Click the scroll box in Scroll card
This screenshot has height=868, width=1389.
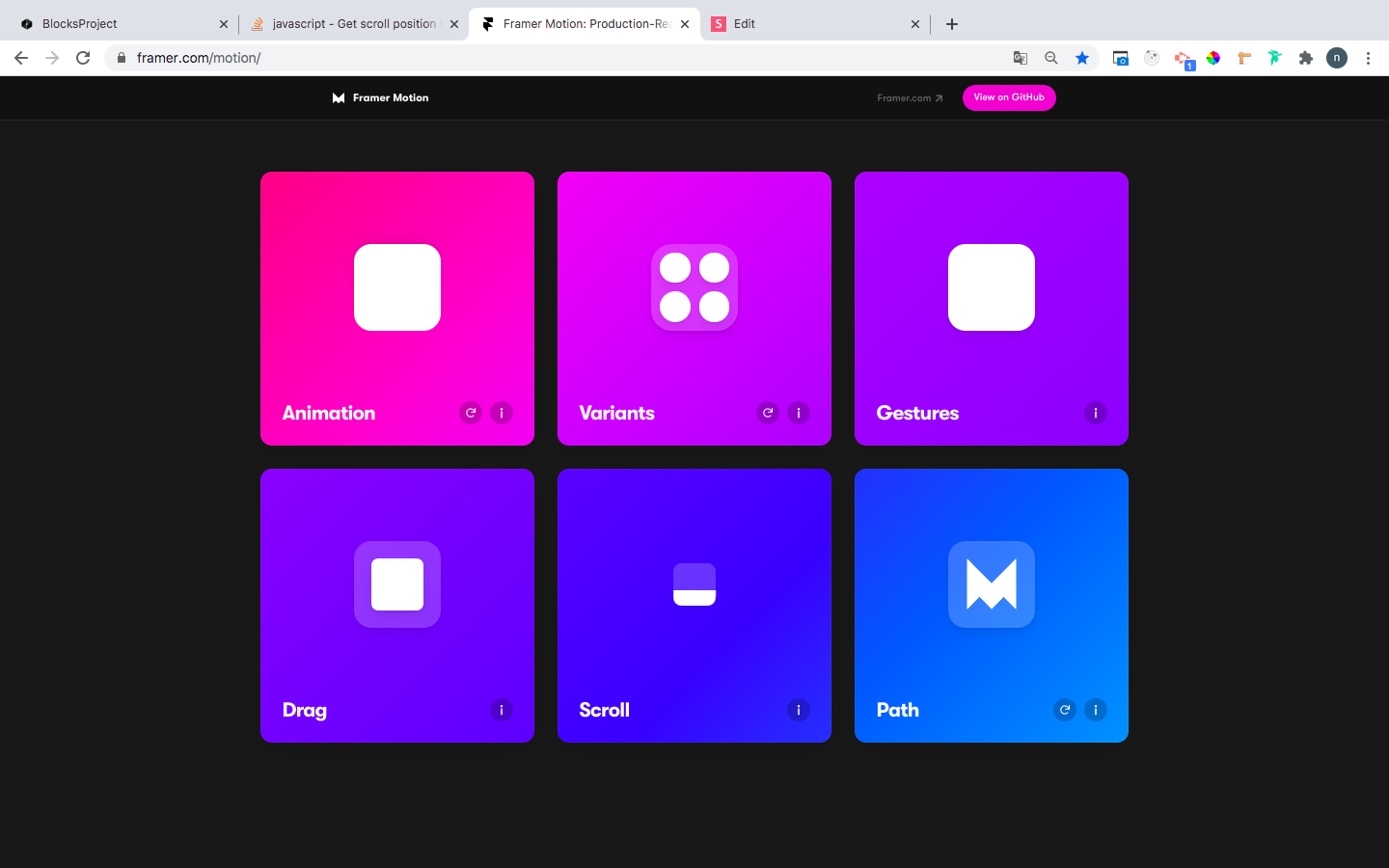[x=694, y=584]
